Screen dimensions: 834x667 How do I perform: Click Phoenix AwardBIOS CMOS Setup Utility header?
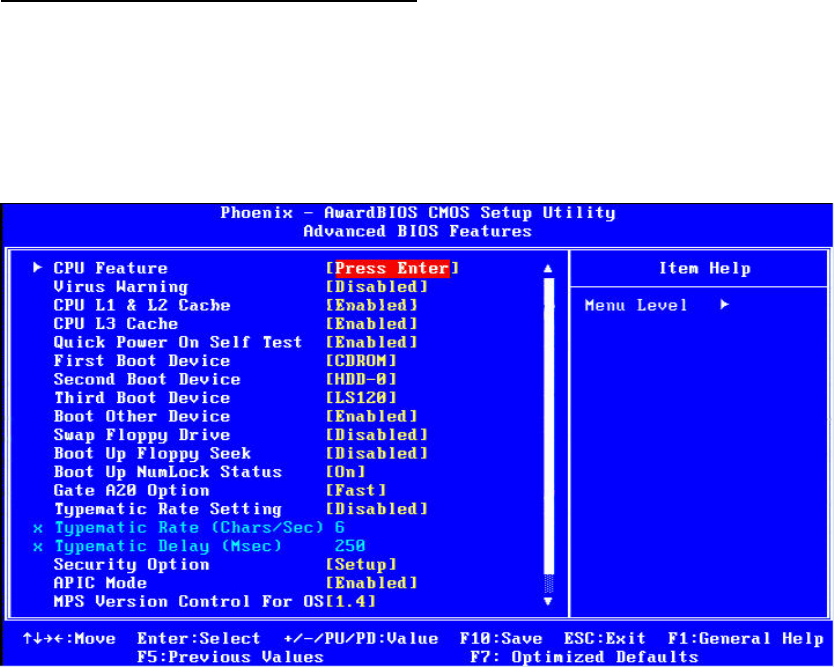(418, 213)
